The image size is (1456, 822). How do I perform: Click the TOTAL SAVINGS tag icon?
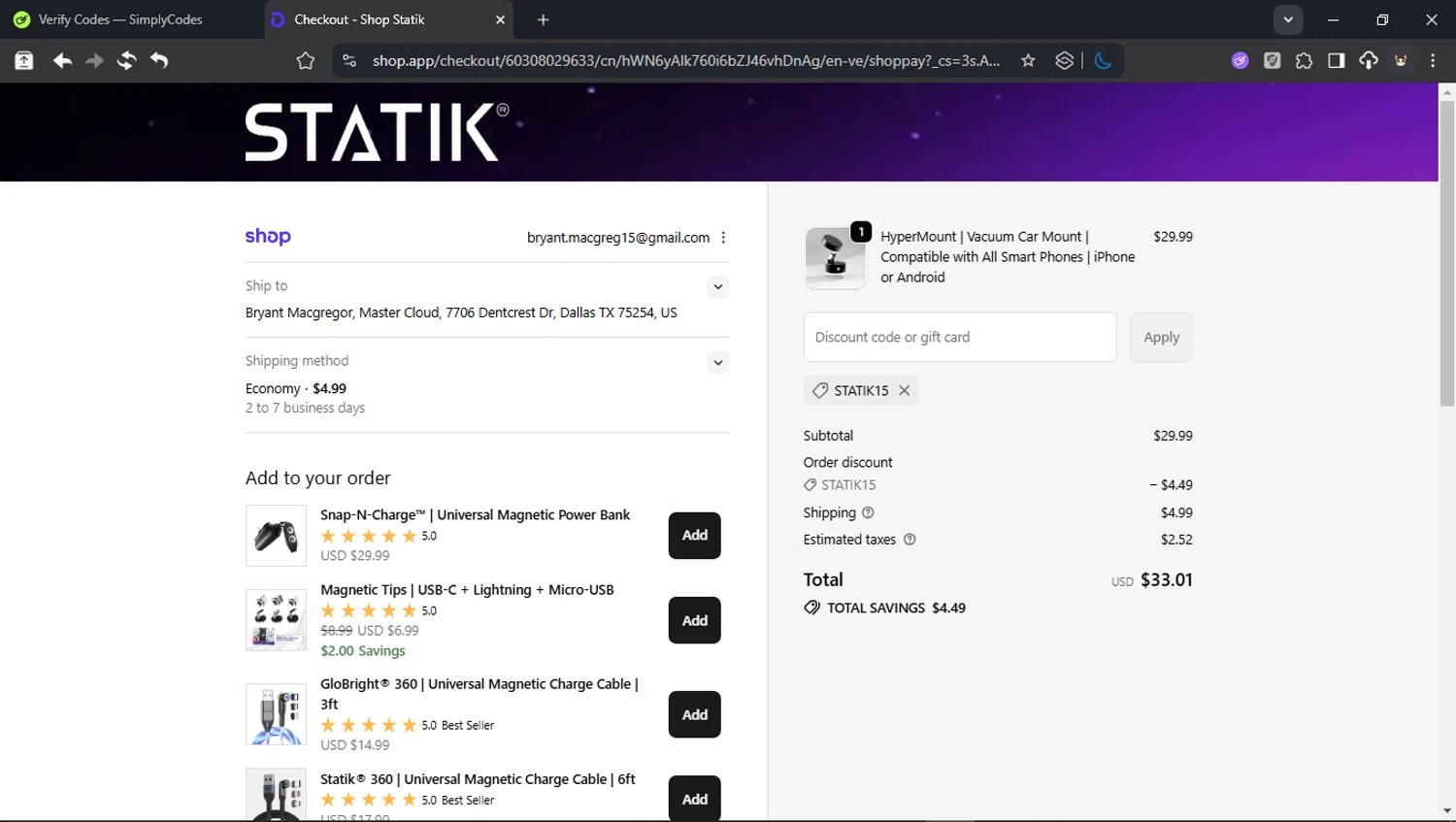pyautogui.click(x=811, y=608)
